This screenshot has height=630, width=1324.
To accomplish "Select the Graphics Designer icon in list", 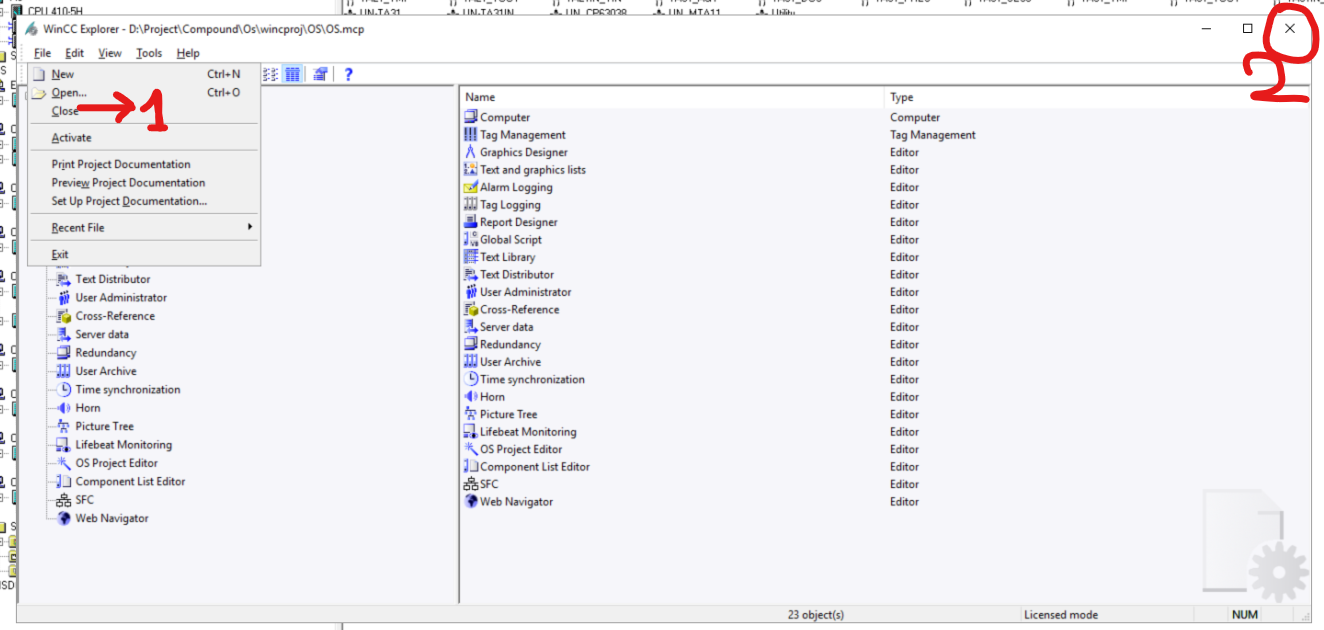I will click(471, 152).
